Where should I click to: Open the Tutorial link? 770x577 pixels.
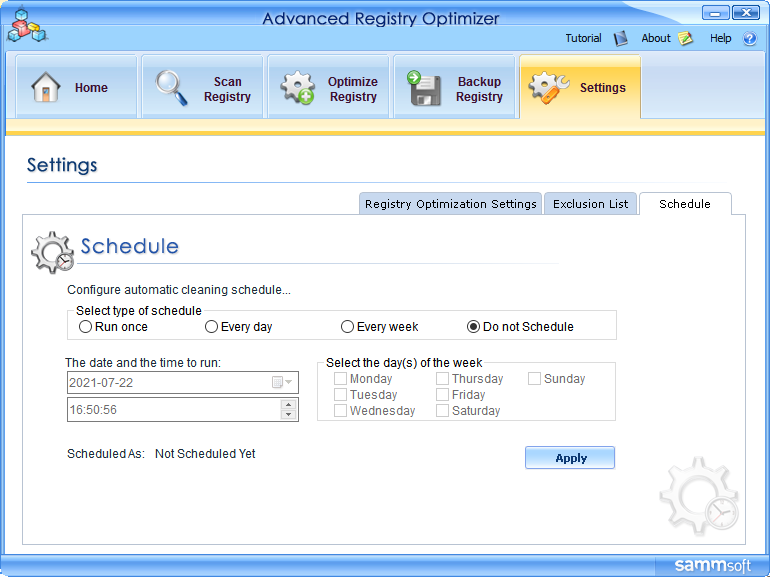click(x=583, y=38)
